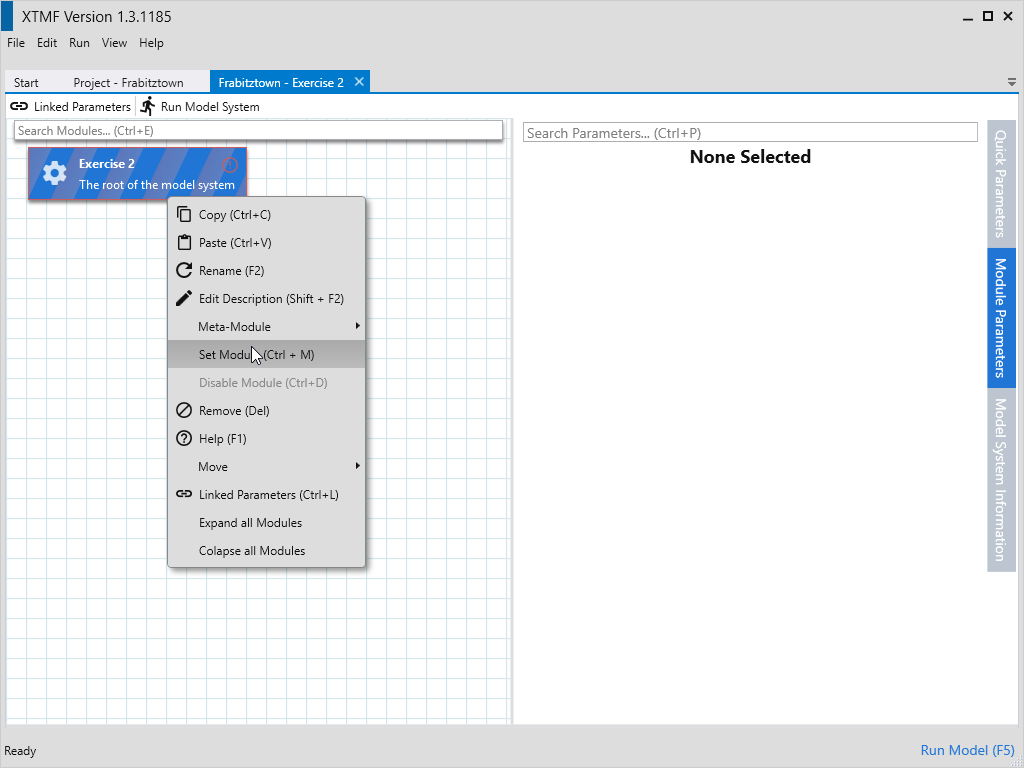Click the Remove prohibition icon

183,411
